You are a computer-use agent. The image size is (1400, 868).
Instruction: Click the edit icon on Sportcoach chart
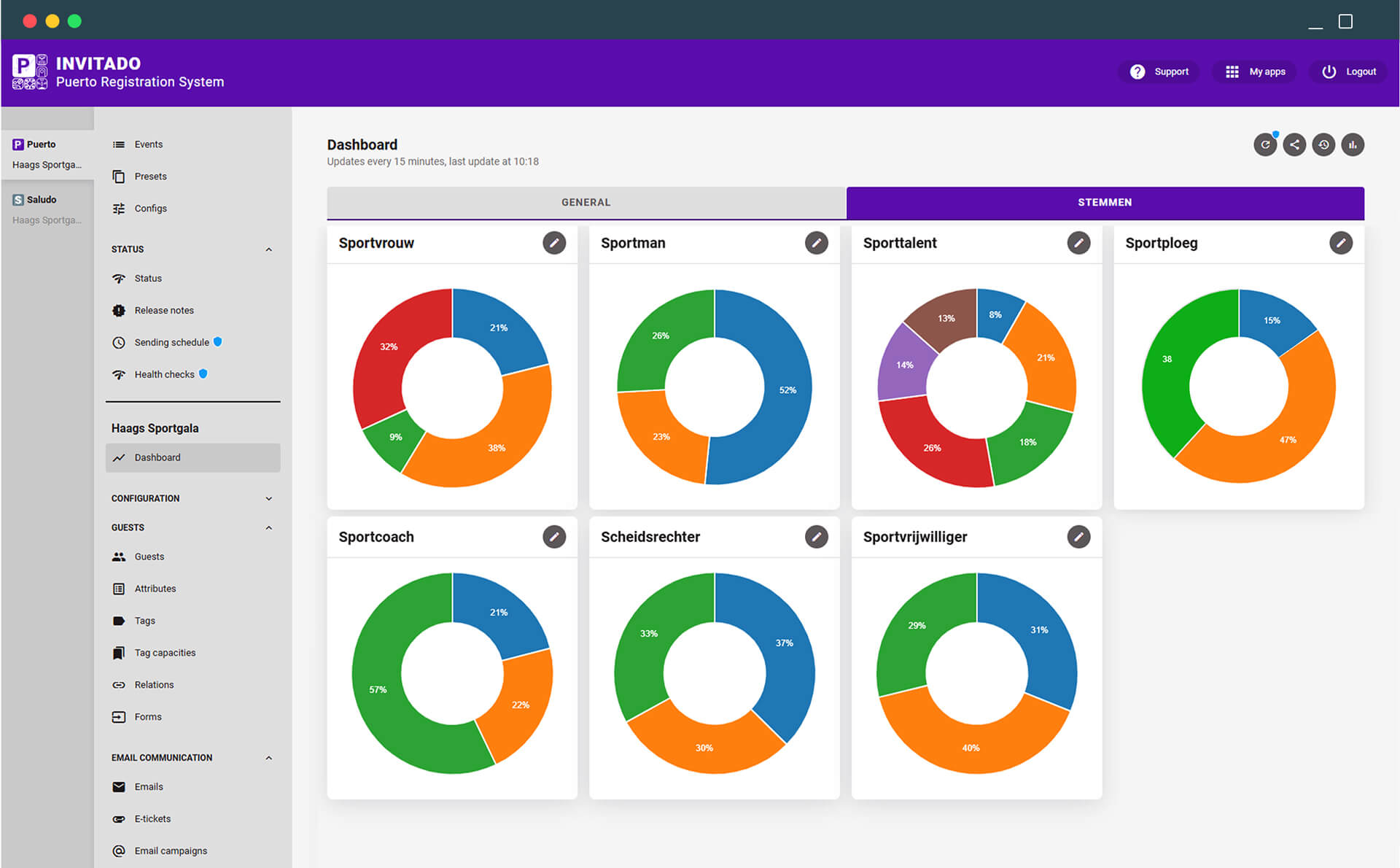click(x=554, y=536)
